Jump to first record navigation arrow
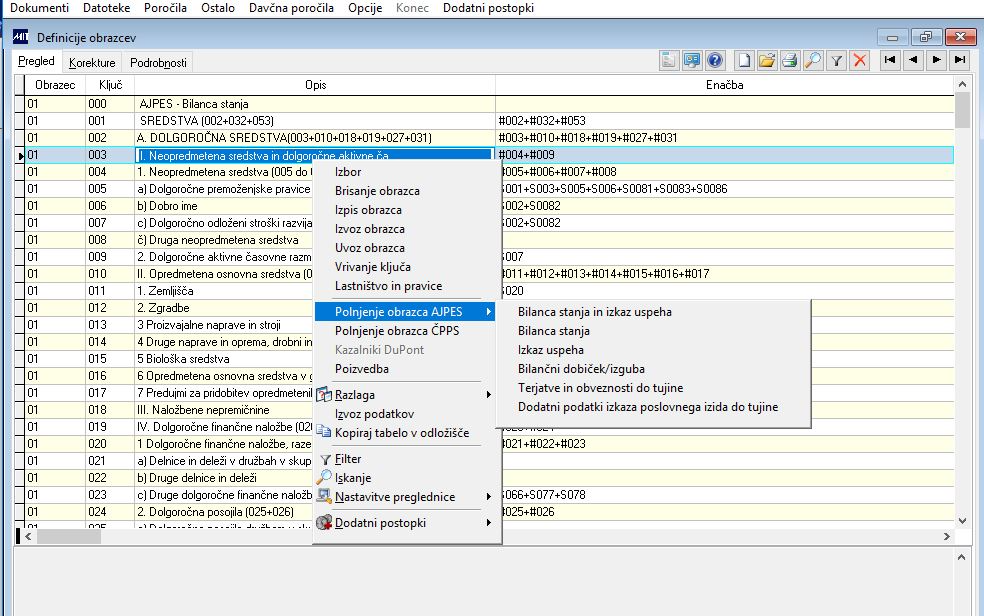 pos(889,60)
